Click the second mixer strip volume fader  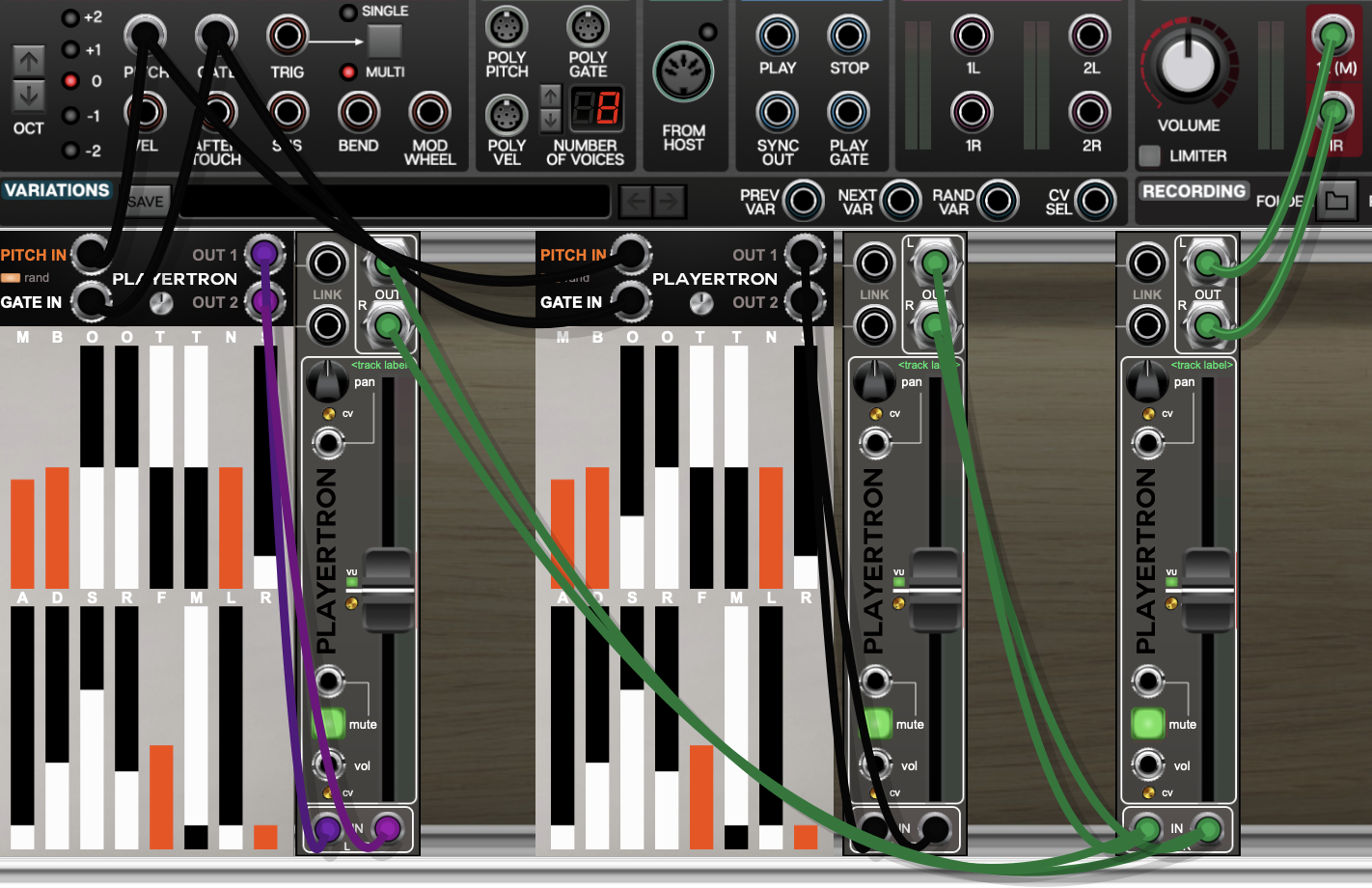[x=935, y=591]
